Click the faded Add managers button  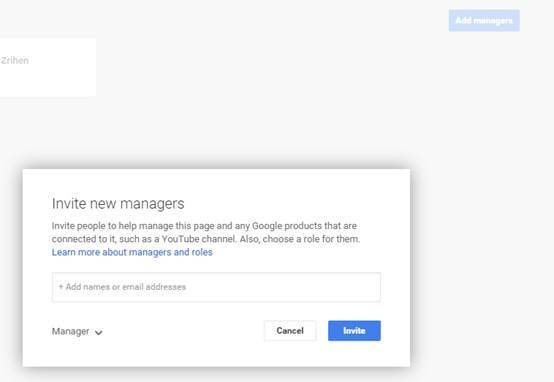484,20
